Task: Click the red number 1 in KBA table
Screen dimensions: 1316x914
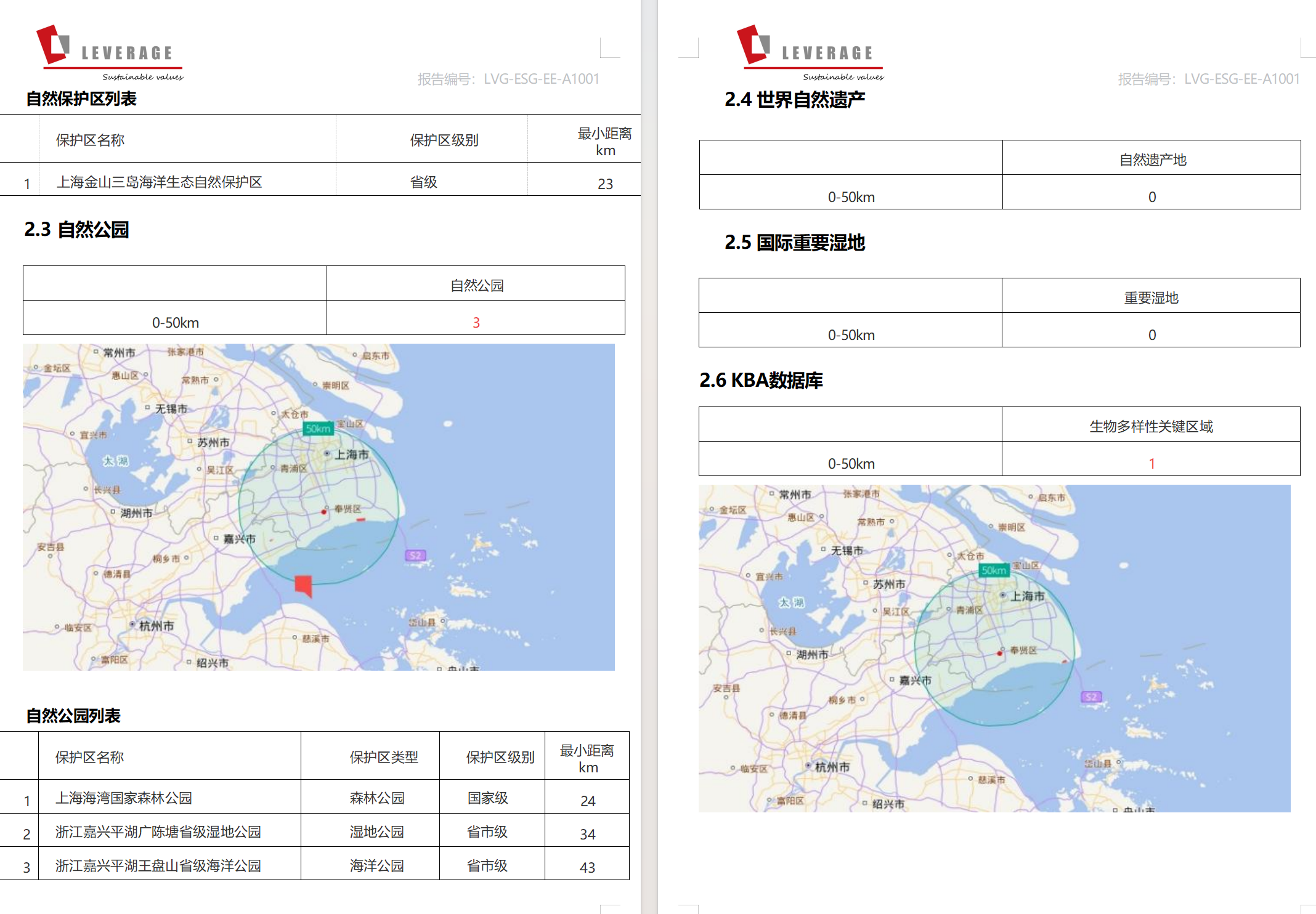Action: click(1151, 464)
